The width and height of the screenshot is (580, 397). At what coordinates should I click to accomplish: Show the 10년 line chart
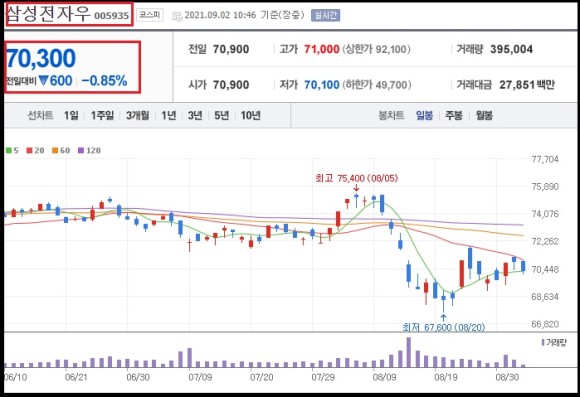click(x=251, y=115)
